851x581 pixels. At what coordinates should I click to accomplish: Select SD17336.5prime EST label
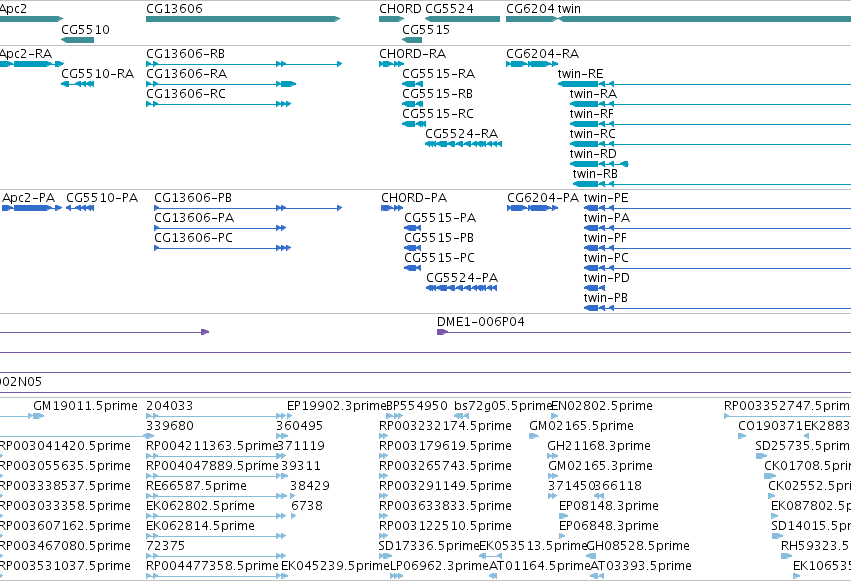click(x=429, y=547)
